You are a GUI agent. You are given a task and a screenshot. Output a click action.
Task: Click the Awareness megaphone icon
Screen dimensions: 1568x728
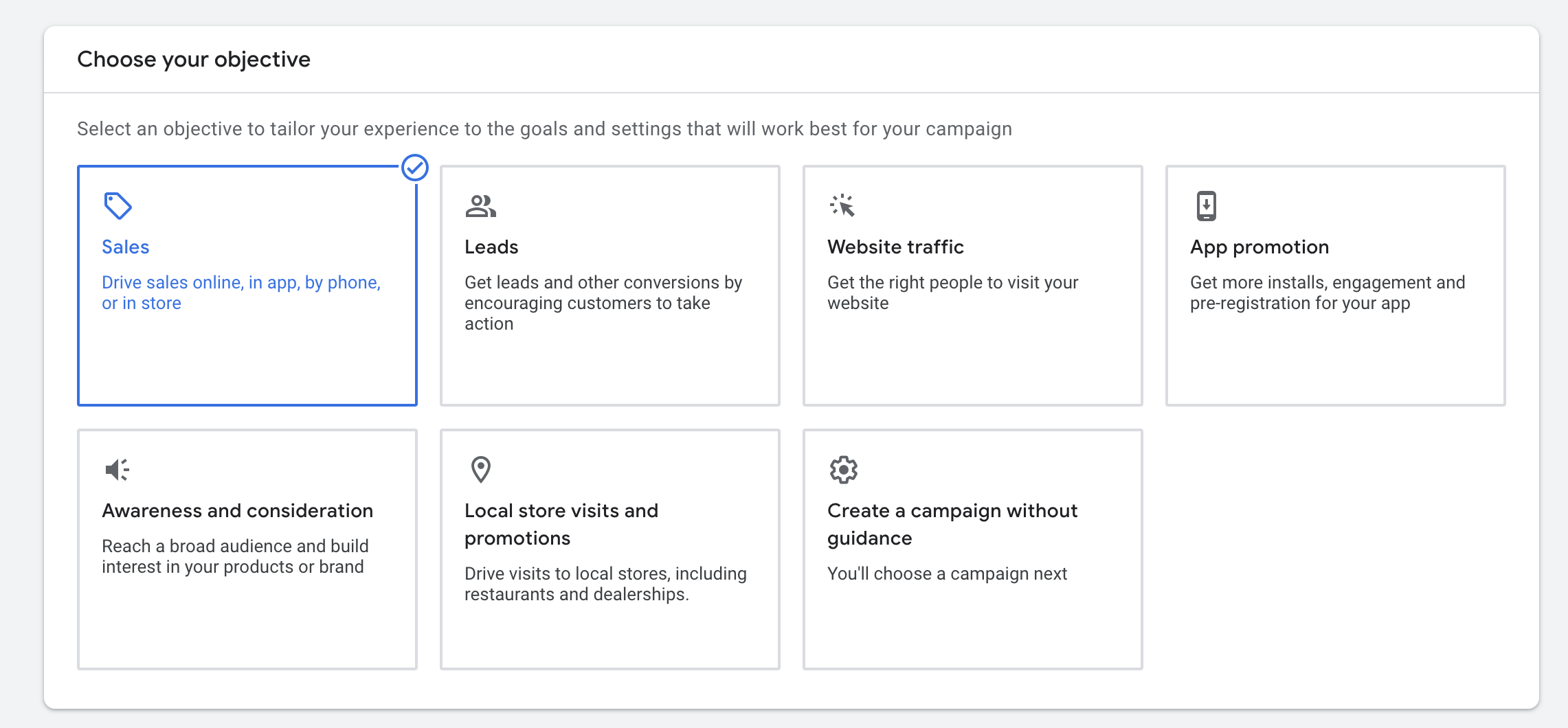[117, 470]
